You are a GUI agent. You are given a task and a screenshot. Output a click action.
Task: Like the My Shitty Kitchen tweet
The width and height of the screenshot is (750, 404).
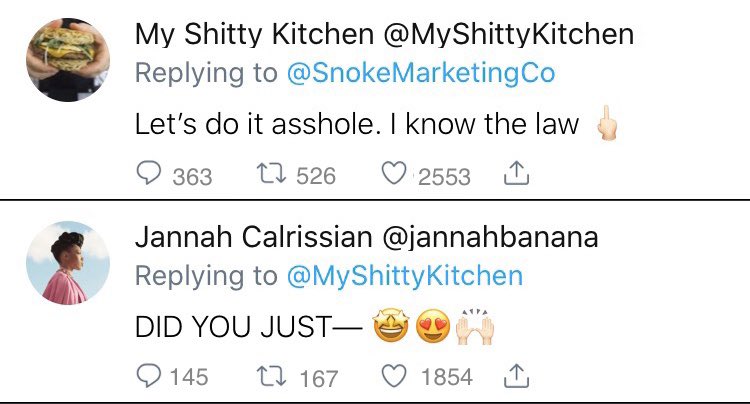point(394,174)
